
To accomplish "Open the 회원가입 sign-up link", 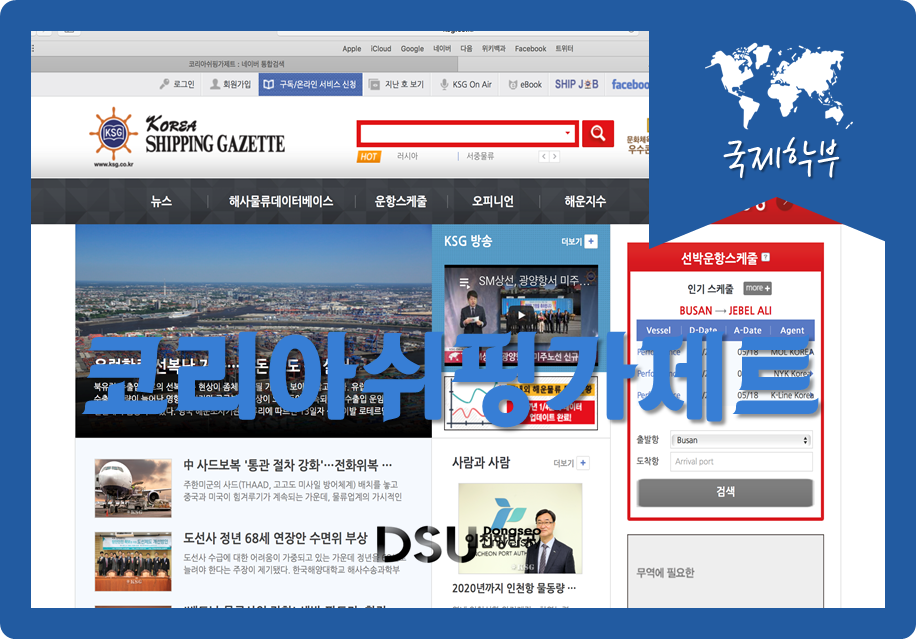I will (231, 84).
